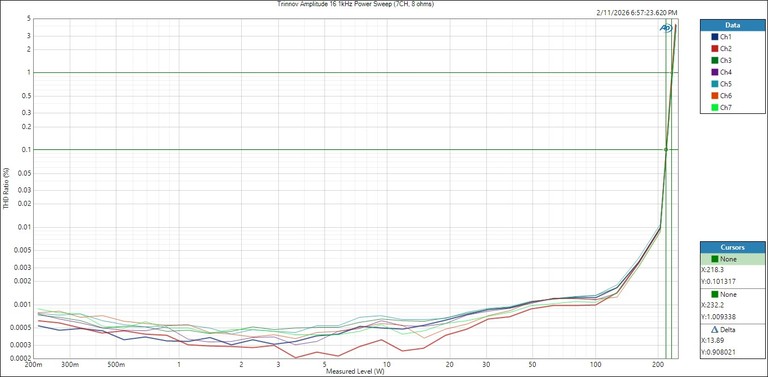Click the cursor value X:232.2
The image size is (768, 377).
(713, 305)
